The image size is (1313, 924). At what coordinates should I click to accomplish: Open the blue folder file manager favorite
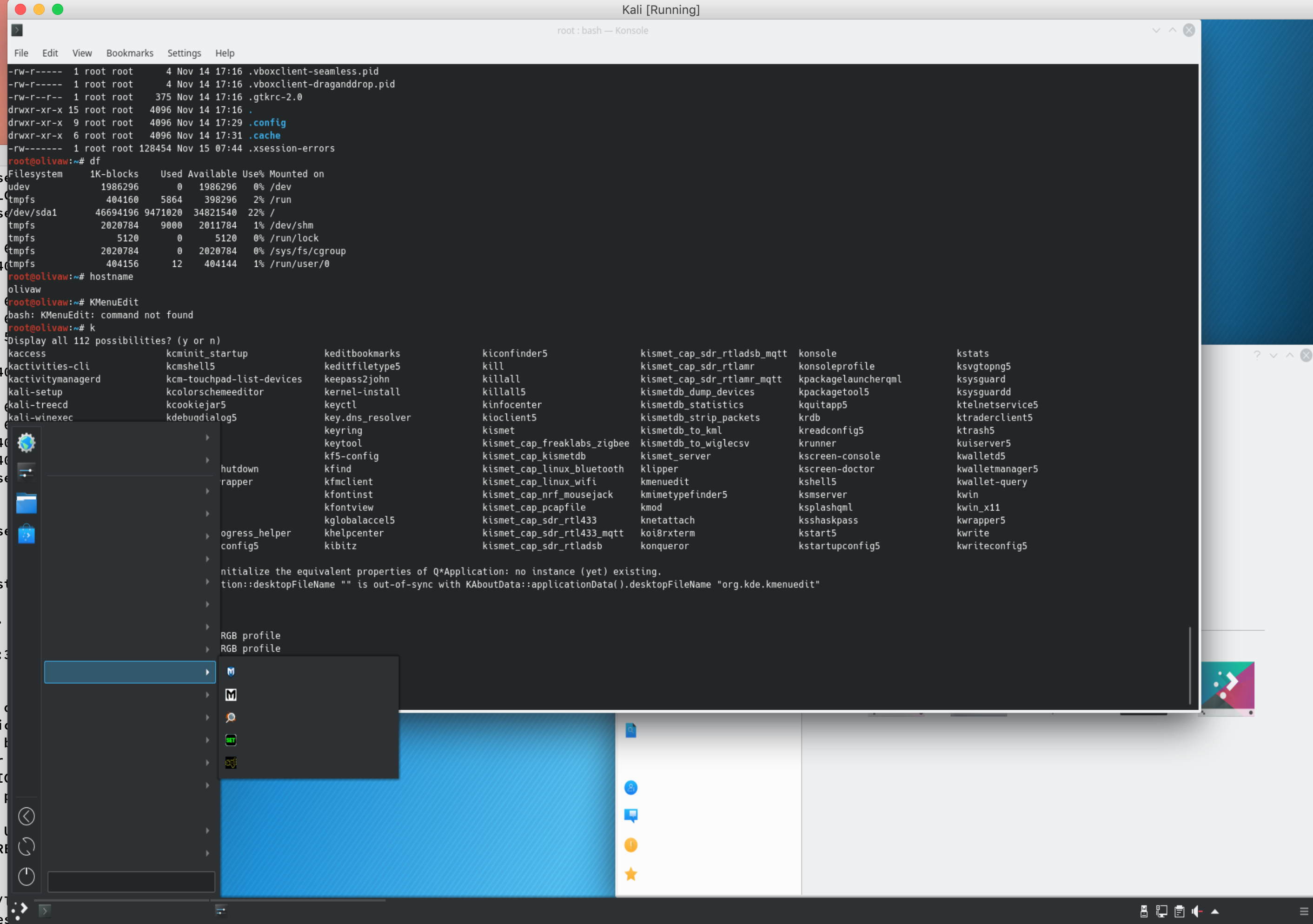tap(27, 504)
